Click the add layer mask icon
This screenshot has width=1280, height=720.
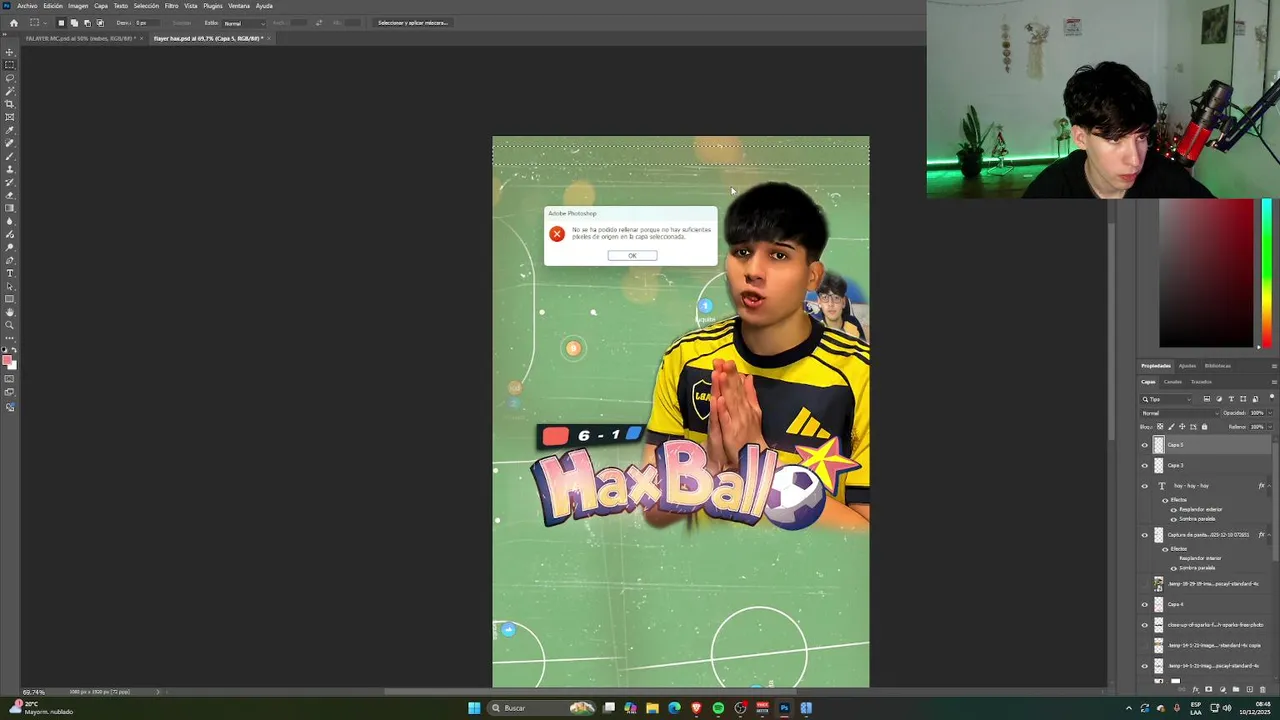click(1208, 690)
